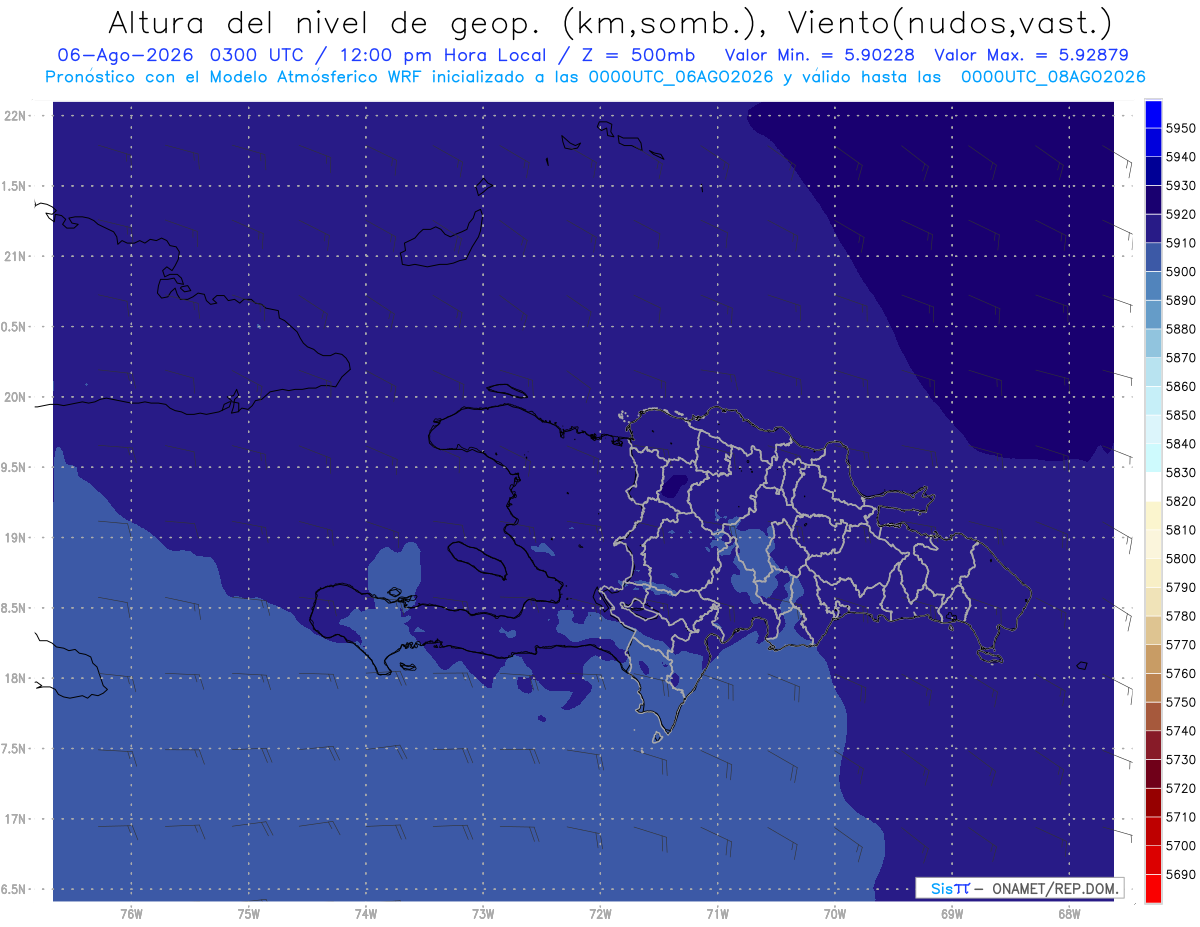Pick the pale yellow swatch between 5810 and 5820
Screen dimensions: 1200x927
coord(1153,516)
